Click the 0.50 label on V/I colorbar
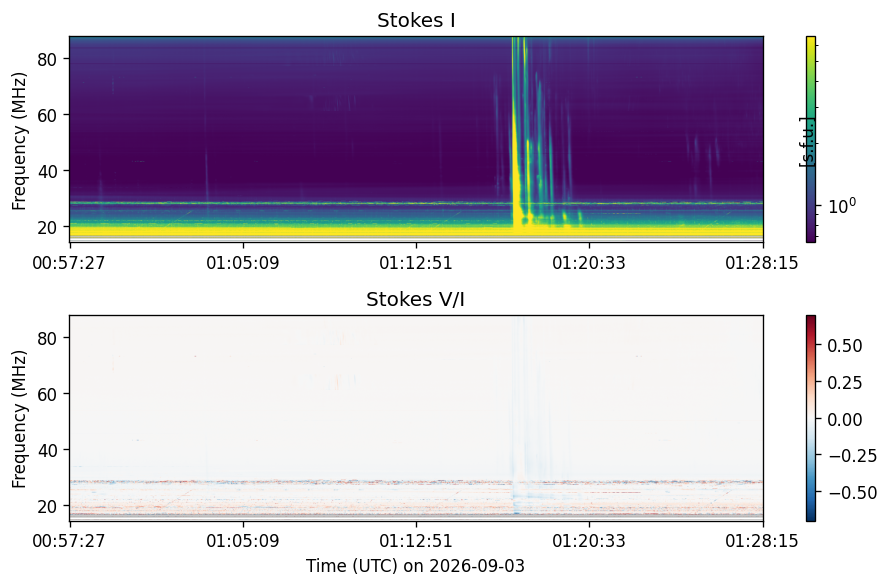 844,345
